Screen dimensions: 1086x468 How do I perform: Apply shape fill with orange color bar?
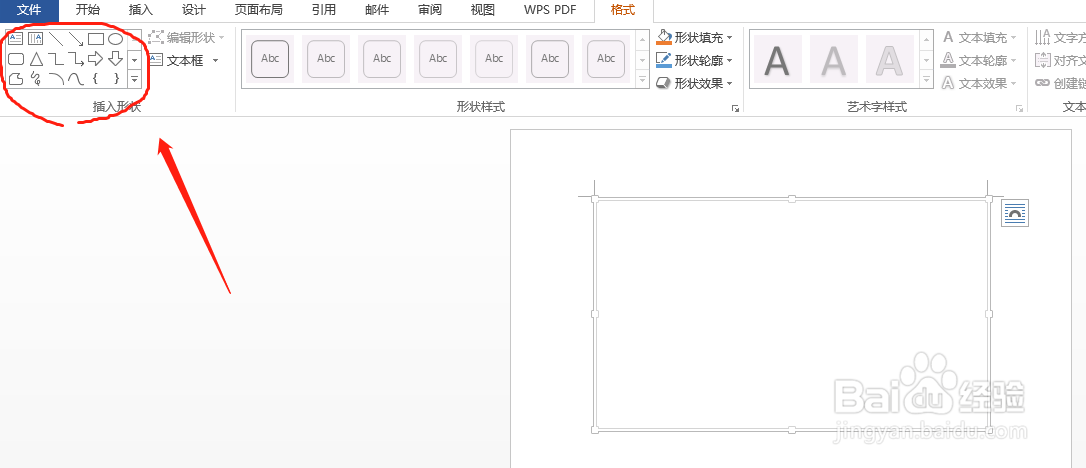664,37
